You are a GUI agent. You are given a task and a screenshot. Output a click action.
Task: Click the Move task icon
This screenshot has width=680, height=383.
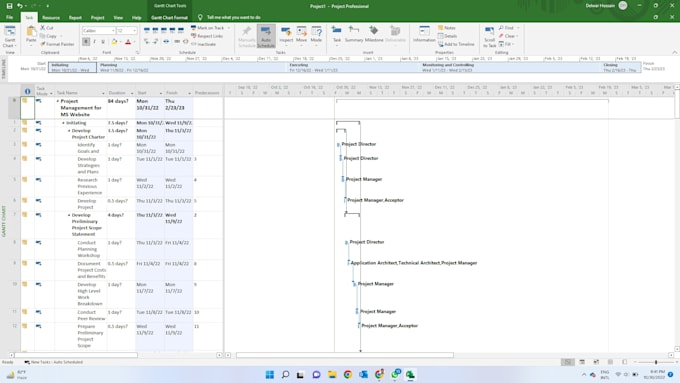tap(301, 32)
